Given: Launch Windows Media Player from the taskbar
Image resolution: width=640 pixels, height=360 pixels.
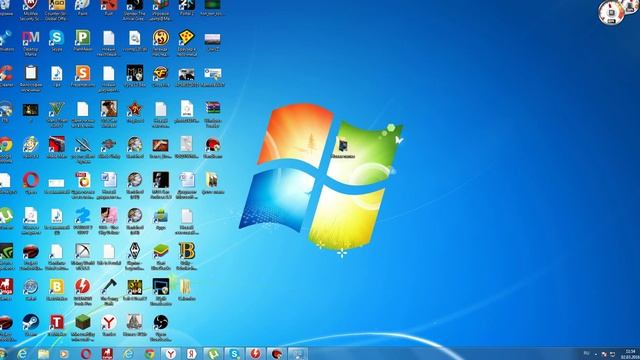Looking at the screenshot, I should 64,354.
